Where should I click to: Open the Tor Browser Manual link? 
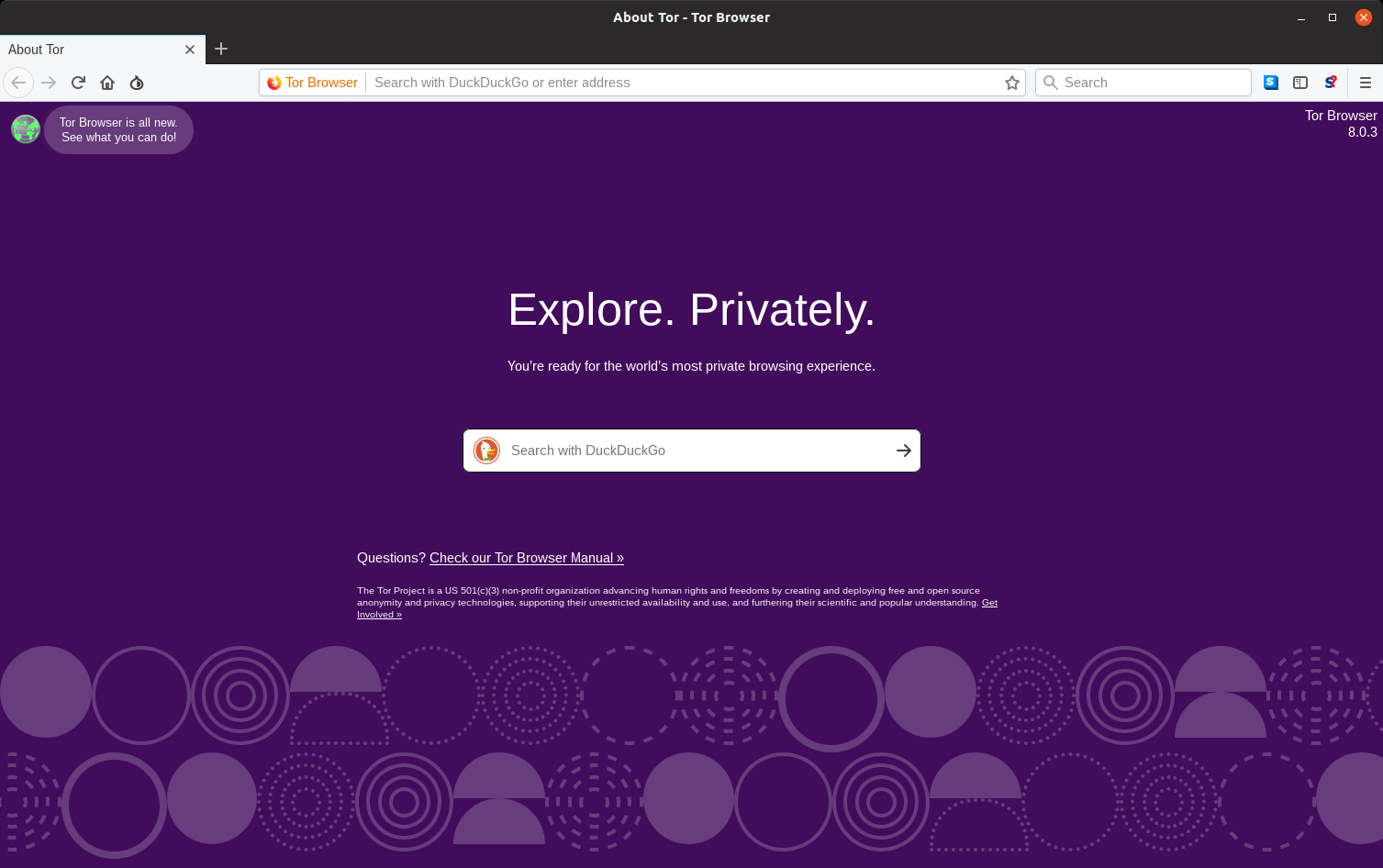tap(526, 558)
